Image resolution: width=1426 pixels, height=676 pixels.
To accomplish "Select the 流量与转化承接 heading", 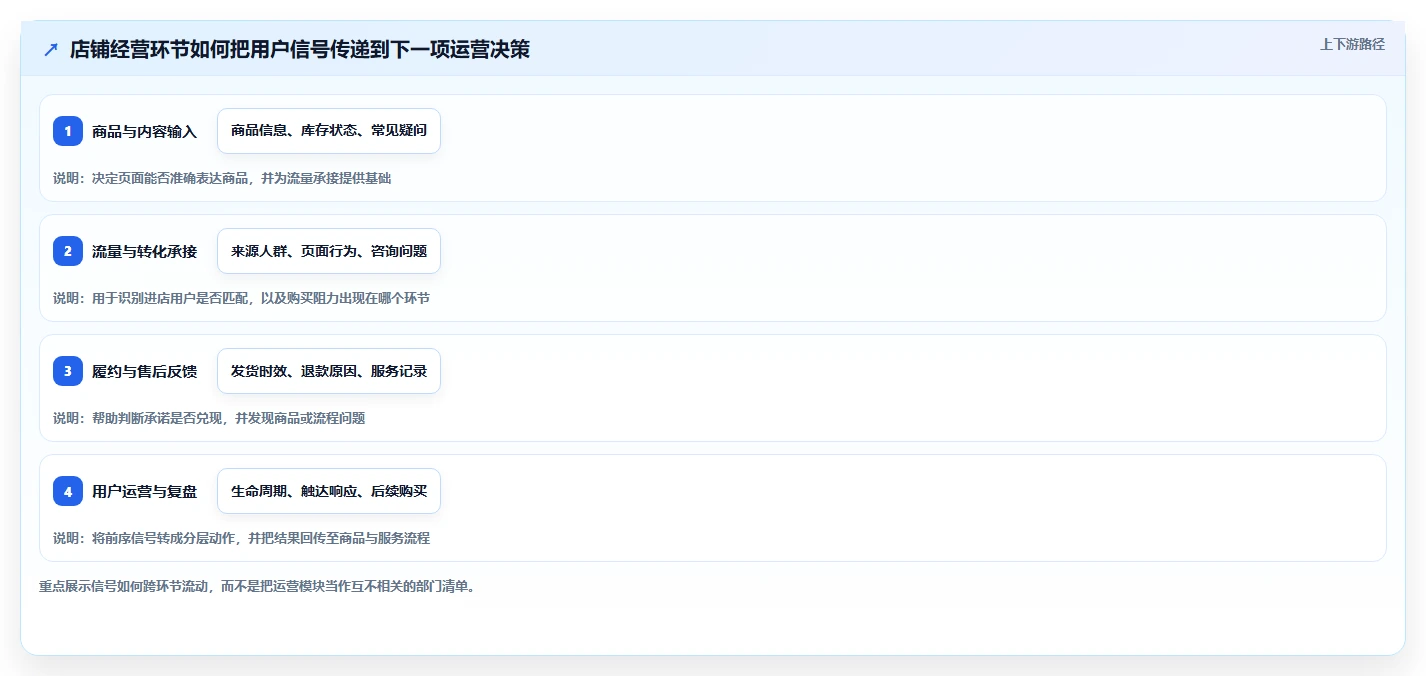I will point(144,252).
